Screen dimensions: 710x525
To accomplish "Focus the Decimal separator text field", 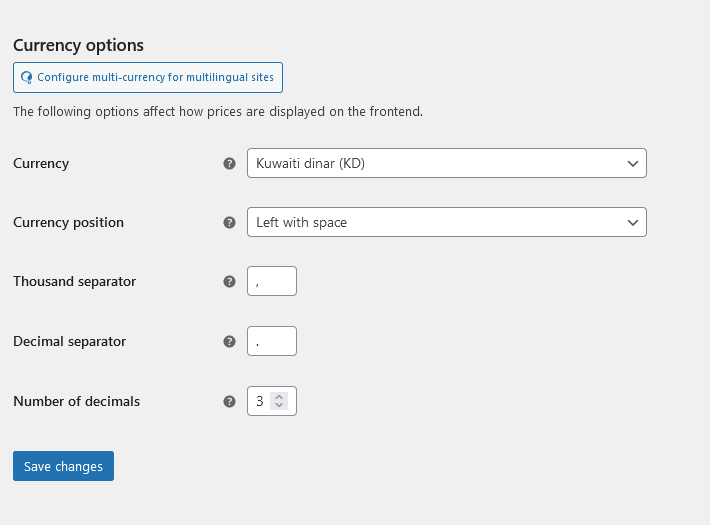I will pyautogui.click(x=272, y=341).
